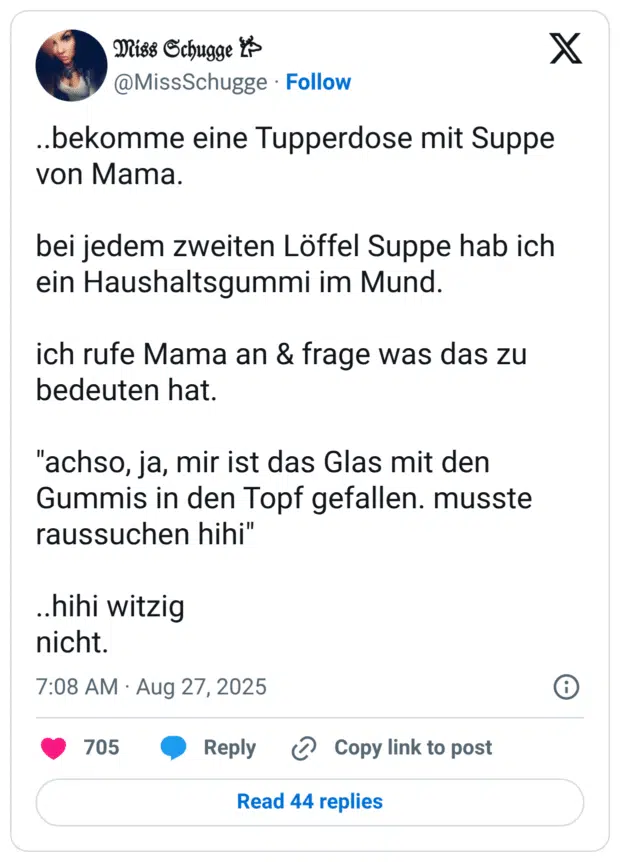Image resolution: width=620 pixels, height=862 pixels.
Task: Click the 7:08 AM time label
Action: point(73,687)
